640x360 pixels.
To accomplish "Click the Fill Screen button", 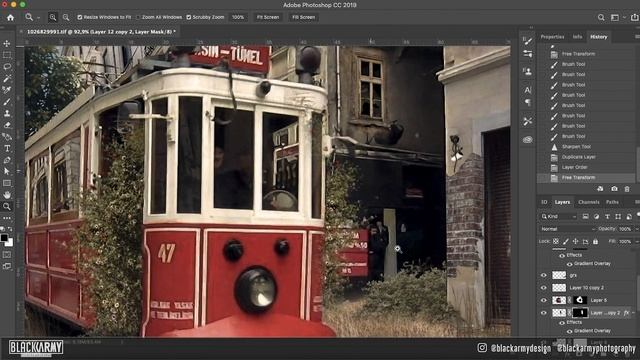I will (x=303, y=17).
